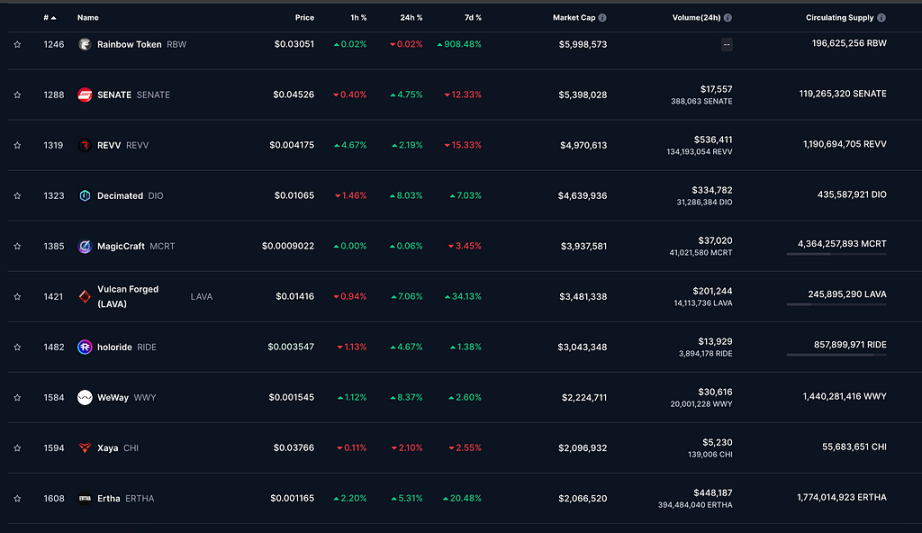The width and height of the screenshot is (922, 533).
Task: Click REVV volume value $536,411
Action: point(713,140)
